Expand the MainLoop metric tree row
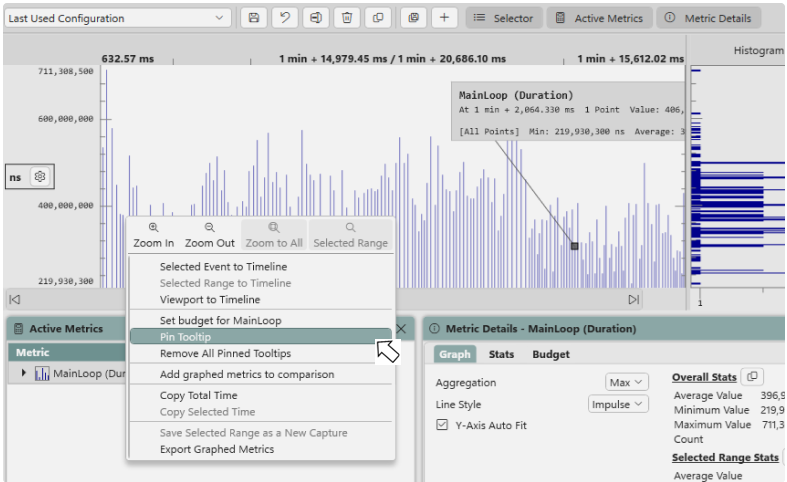The image size is (787, 482). pos(23,373)
